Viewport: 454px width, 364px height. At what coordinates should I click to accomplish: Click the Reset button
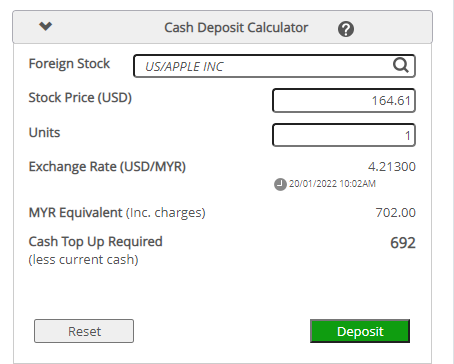(x=84, y=331)
